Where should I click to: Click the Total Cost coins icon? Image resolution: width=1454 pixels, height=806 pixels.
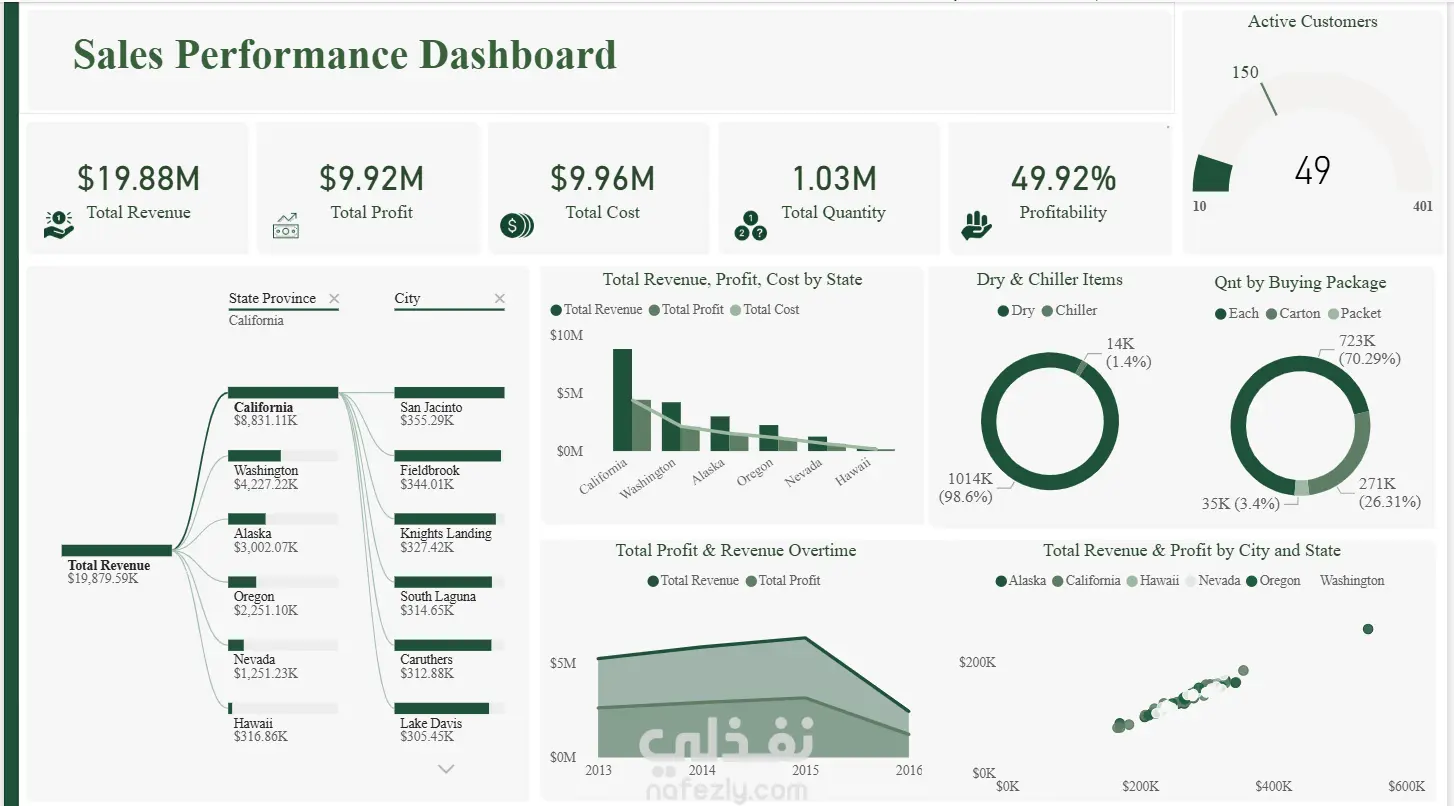click(516, 225)
